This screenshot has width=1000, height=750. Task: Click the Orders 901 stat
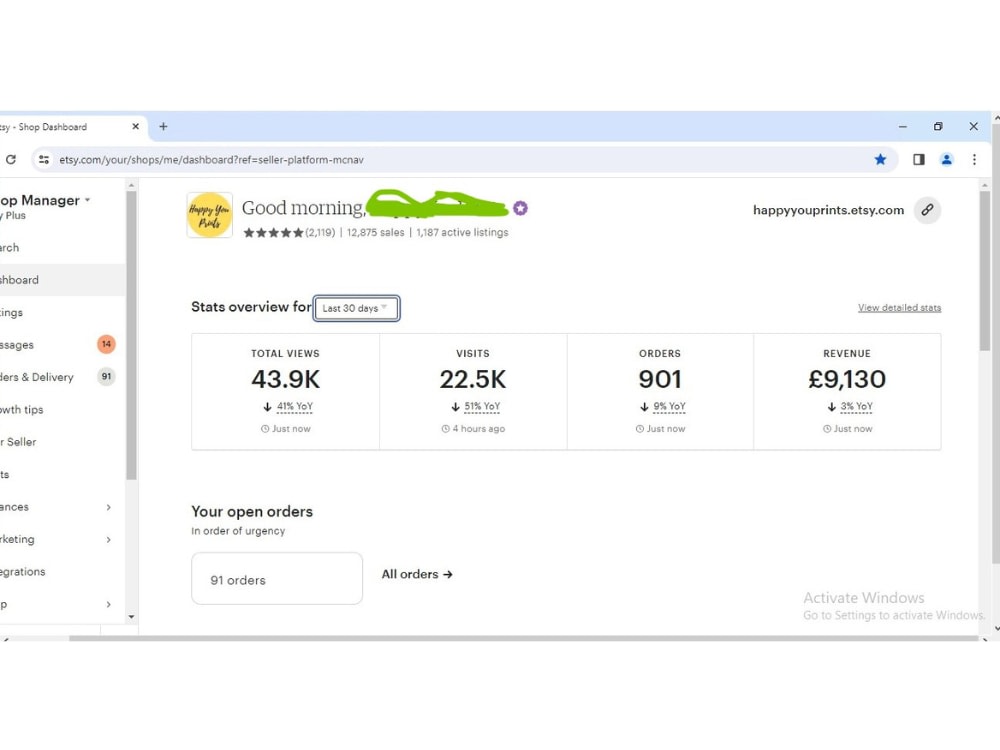click(x=660, y=379)
